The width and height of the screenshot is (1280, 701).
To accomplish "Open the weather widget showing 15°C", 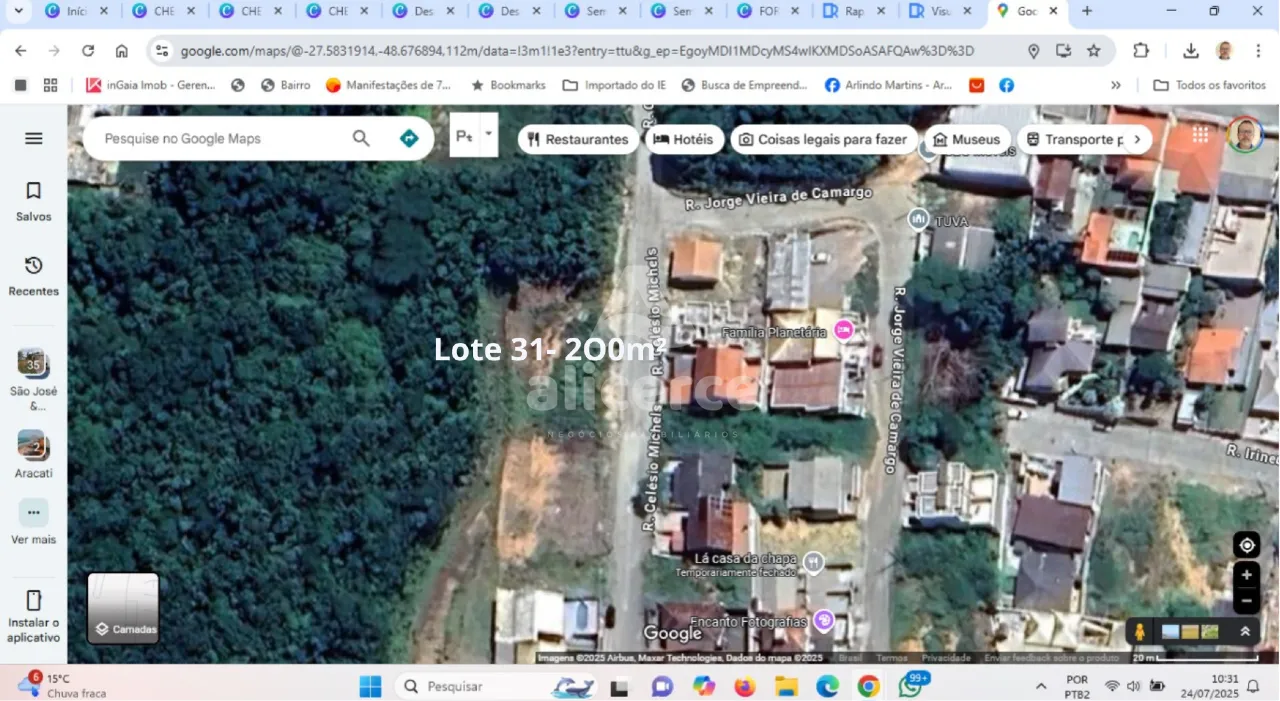I will pos(62,686).
